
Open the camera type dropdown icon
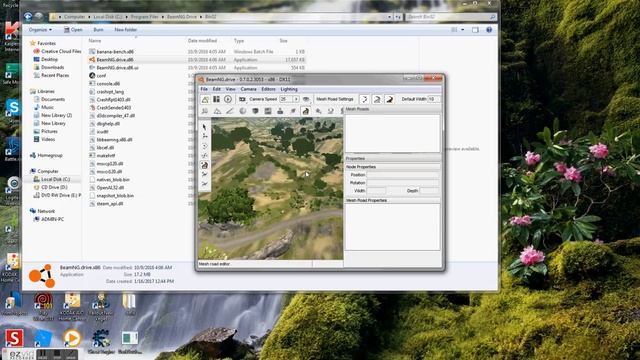click(x=242, y=99)
